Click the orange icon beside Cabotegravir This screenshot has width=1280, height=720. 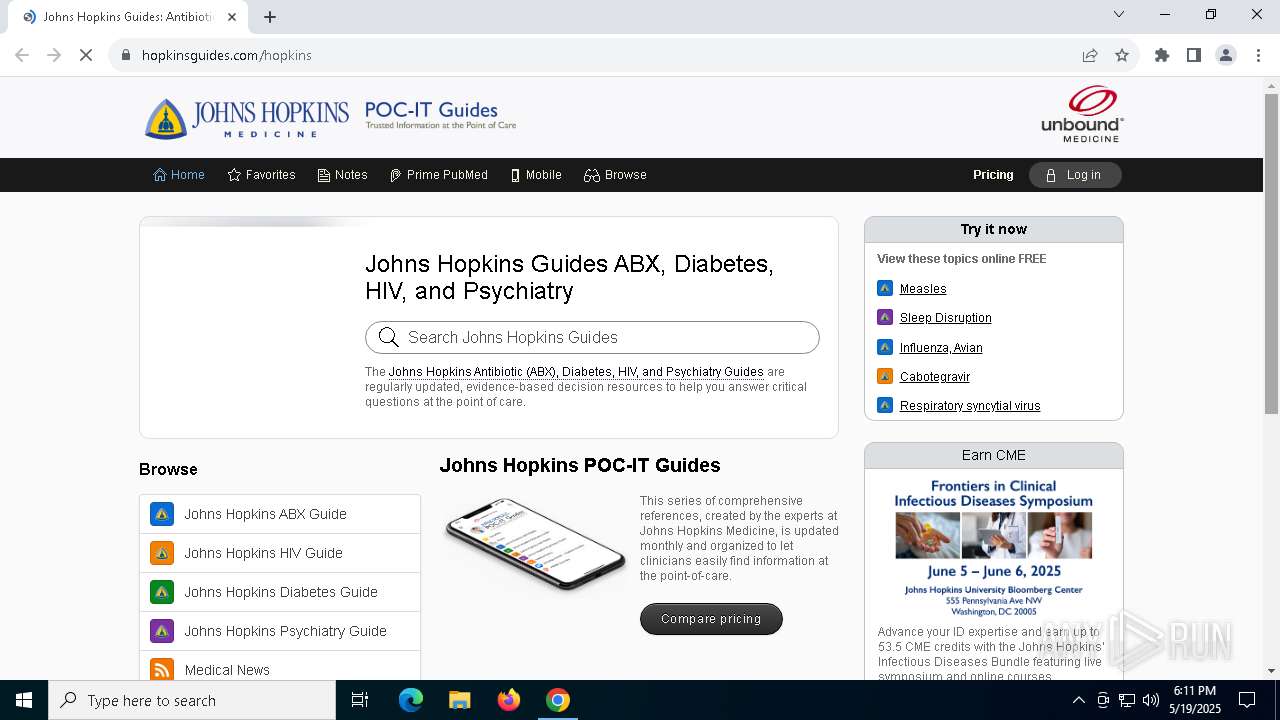tap(885, 376)
